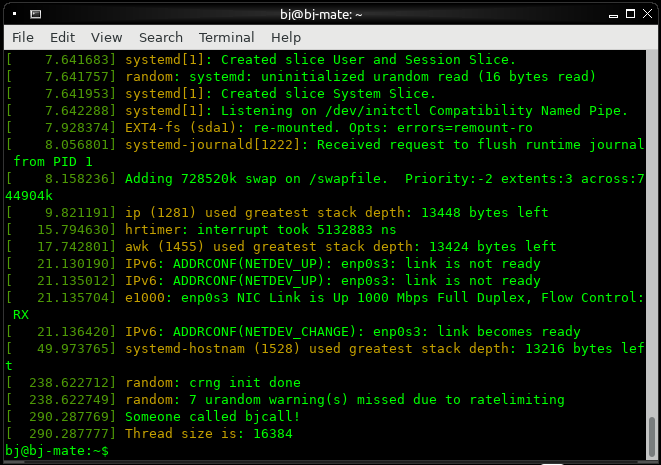The width and height of the screenshot is (661, 465).
Task: Open the Help menu
Action: [286, 37]
